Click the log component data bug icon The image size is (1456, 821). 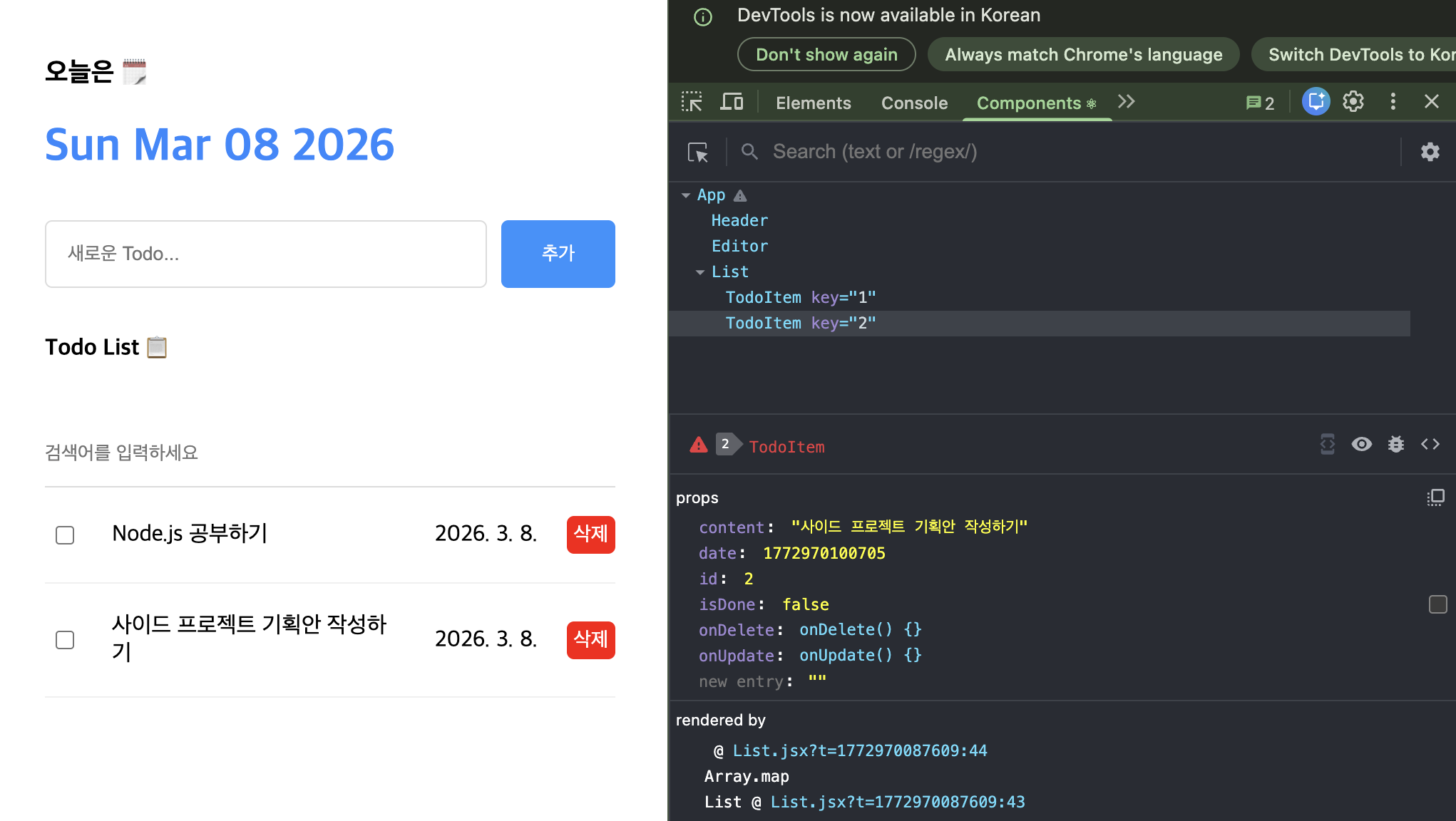pos(1395,445)
